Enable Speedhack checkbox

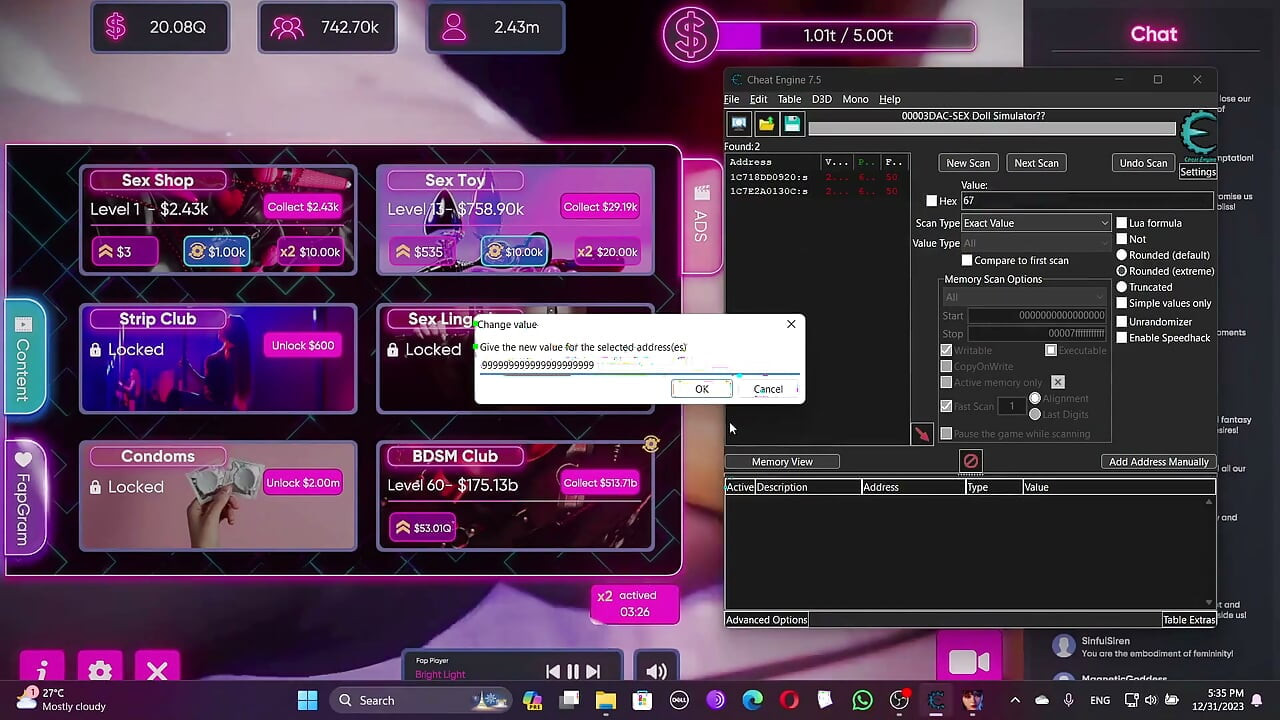click(x=1122, y=338)
